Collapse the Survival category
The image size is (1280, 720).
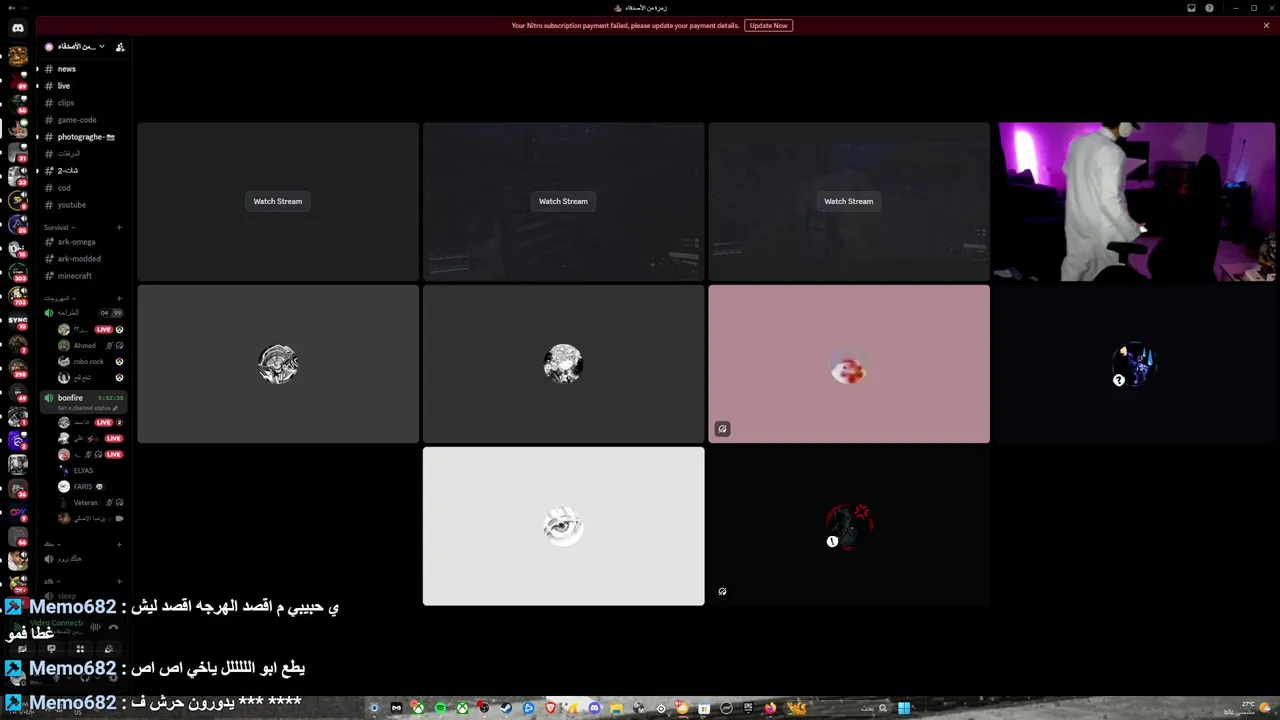[x=58, y=227]
